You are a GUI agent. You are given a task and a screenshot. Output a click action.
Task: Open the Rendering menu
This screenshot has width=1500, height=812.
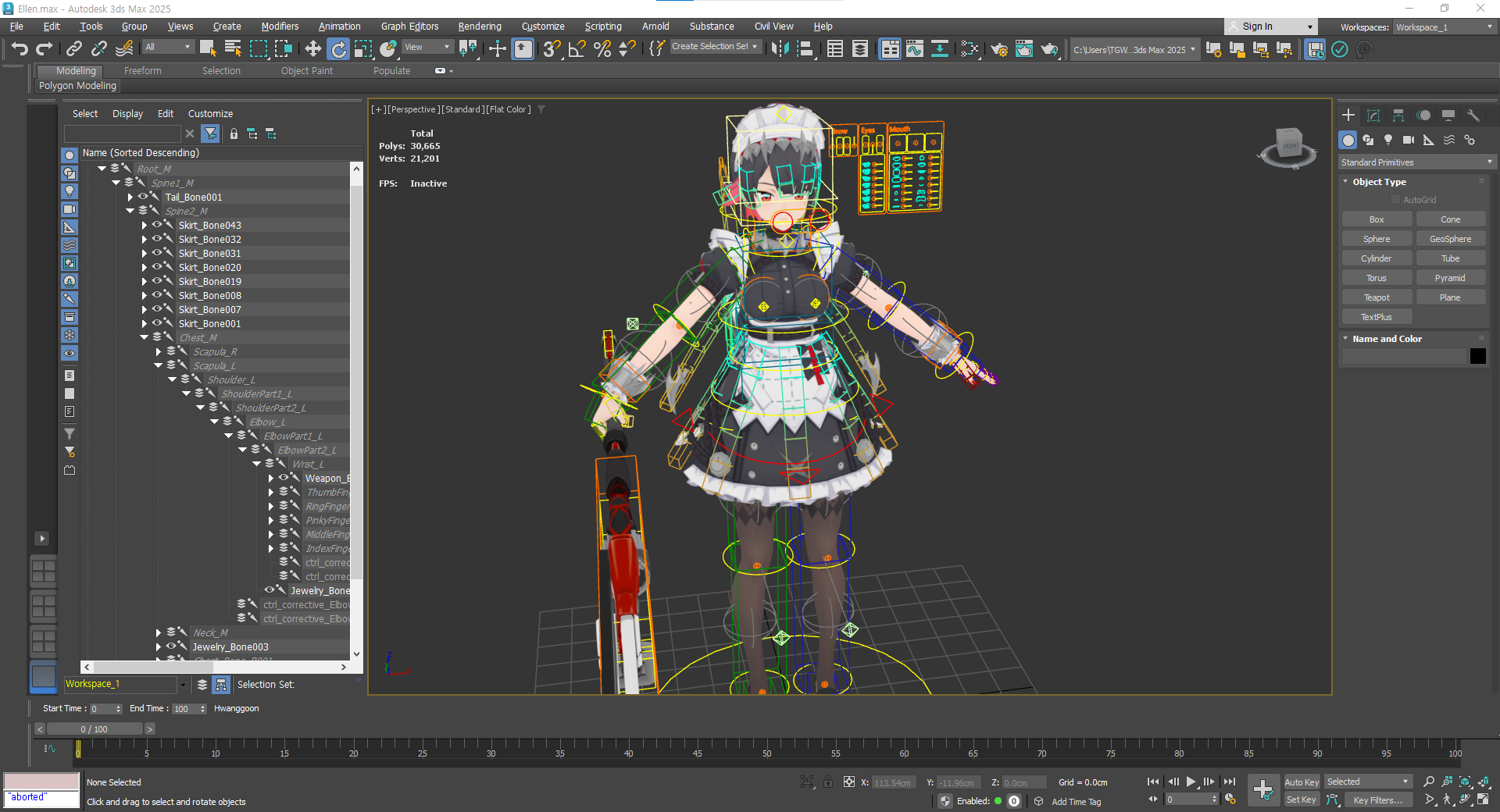click(x=480, y=27)
